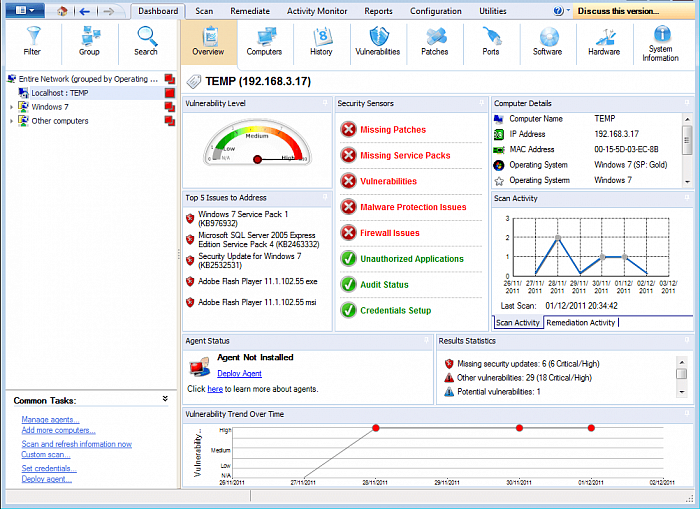Select Localhost : TEMP in tree
This screenshot has height=509, width=700.
point(59,93)
